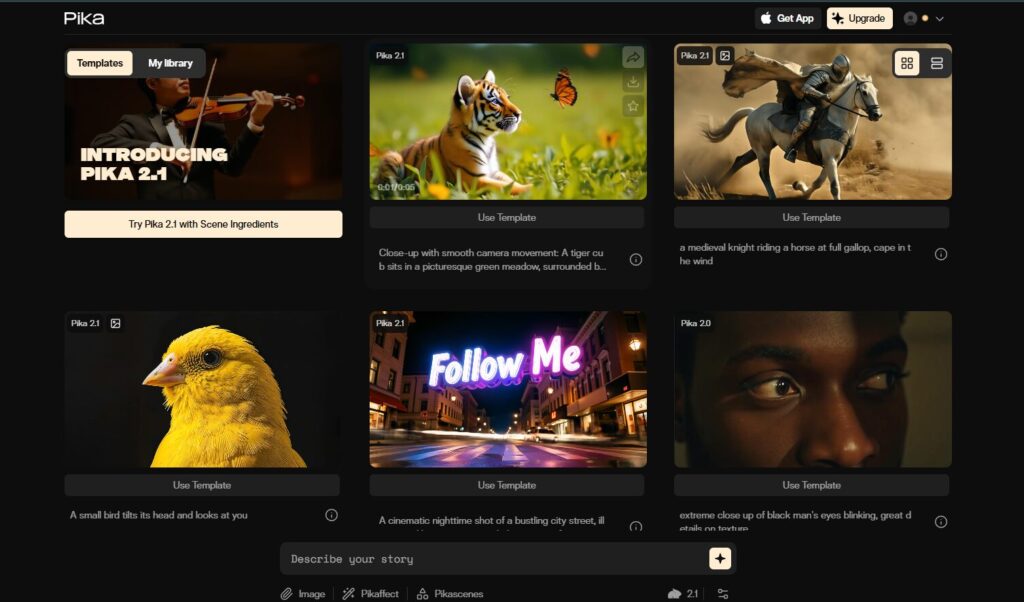Open the 2.1 model version selector
Viewport: 1024px width, 602px height.
coord(683,594)
